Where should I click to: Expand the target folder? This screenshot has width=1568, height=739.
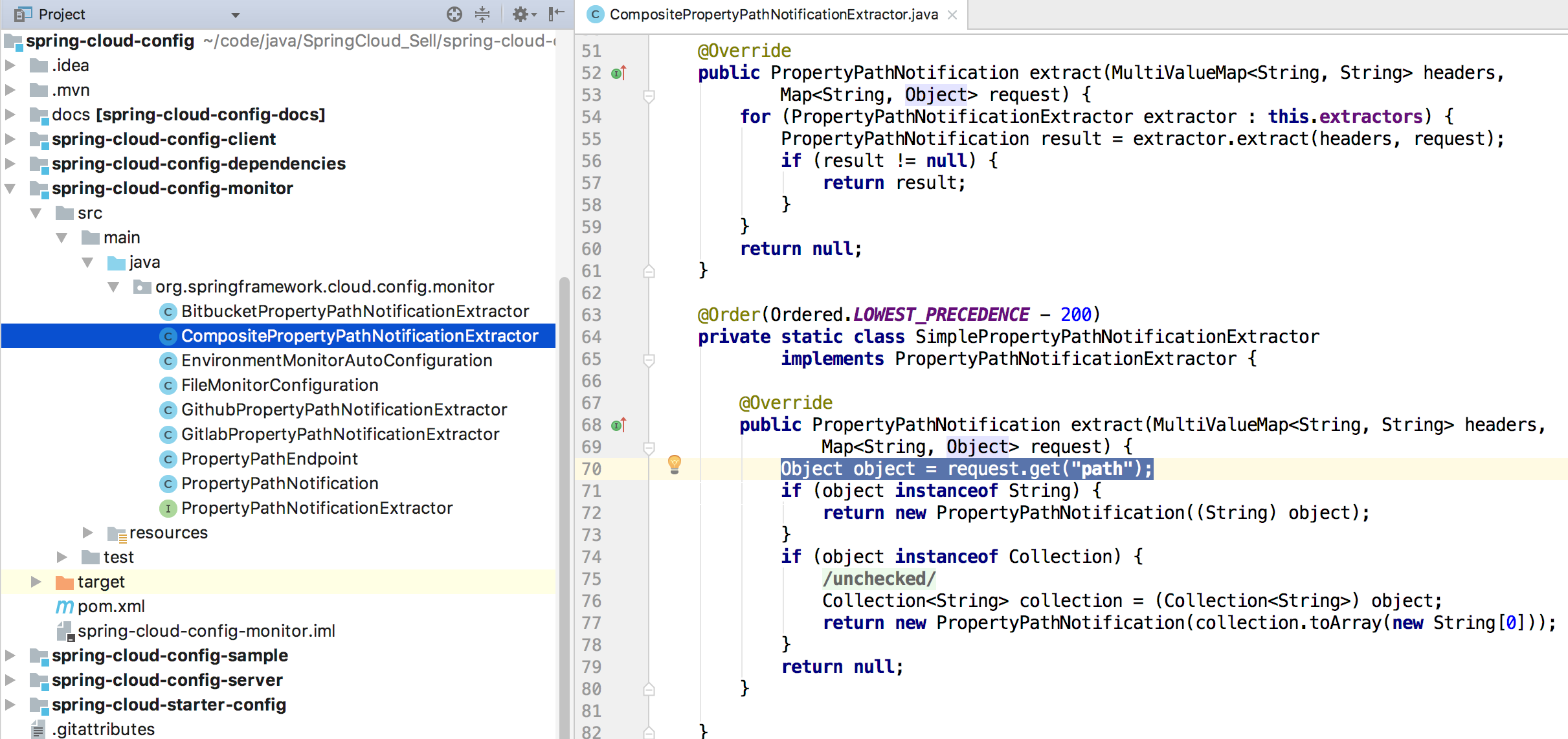coord(36,582)
